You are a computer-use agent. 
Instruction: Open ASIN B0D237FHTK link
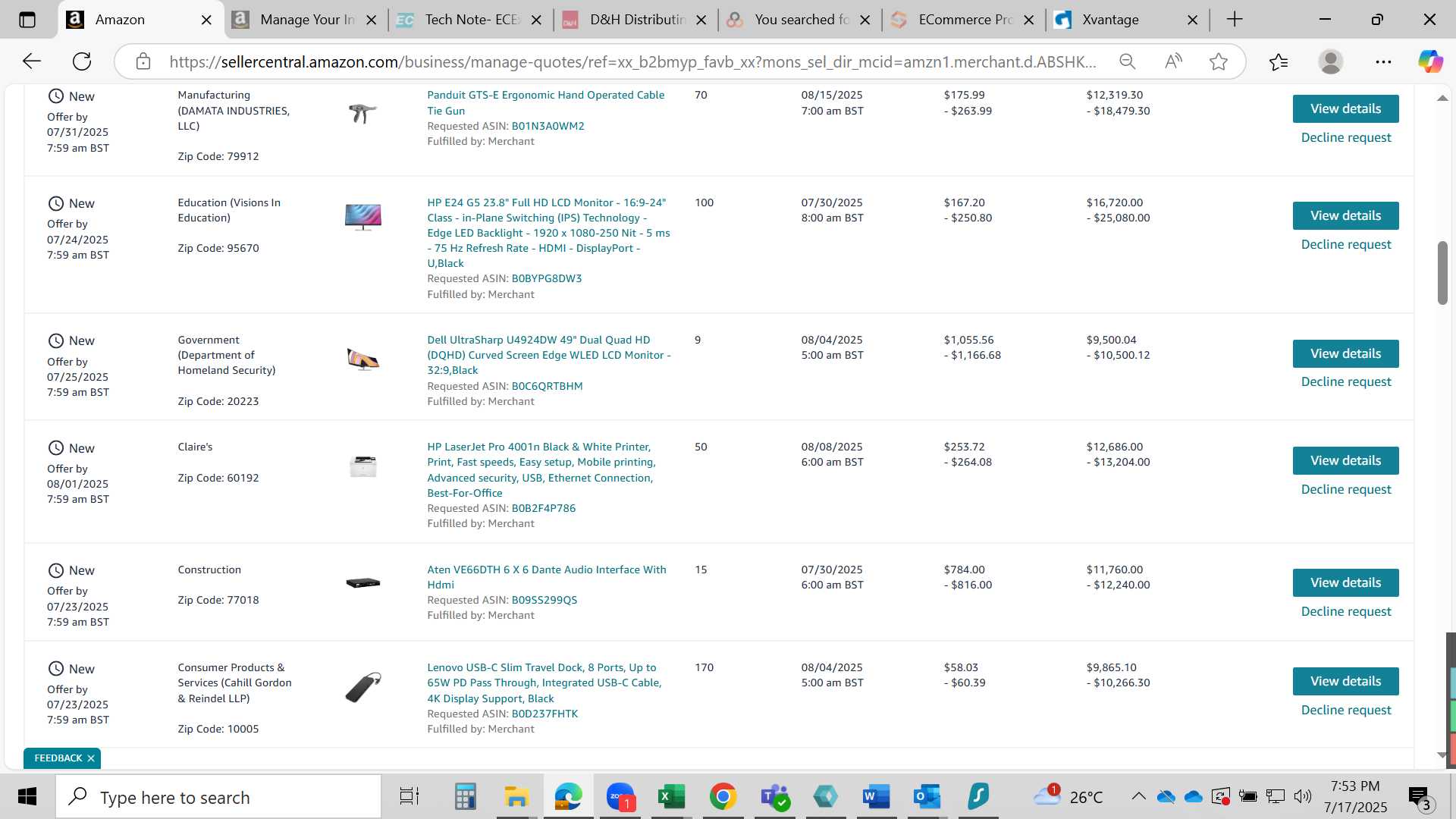(544, 714)
